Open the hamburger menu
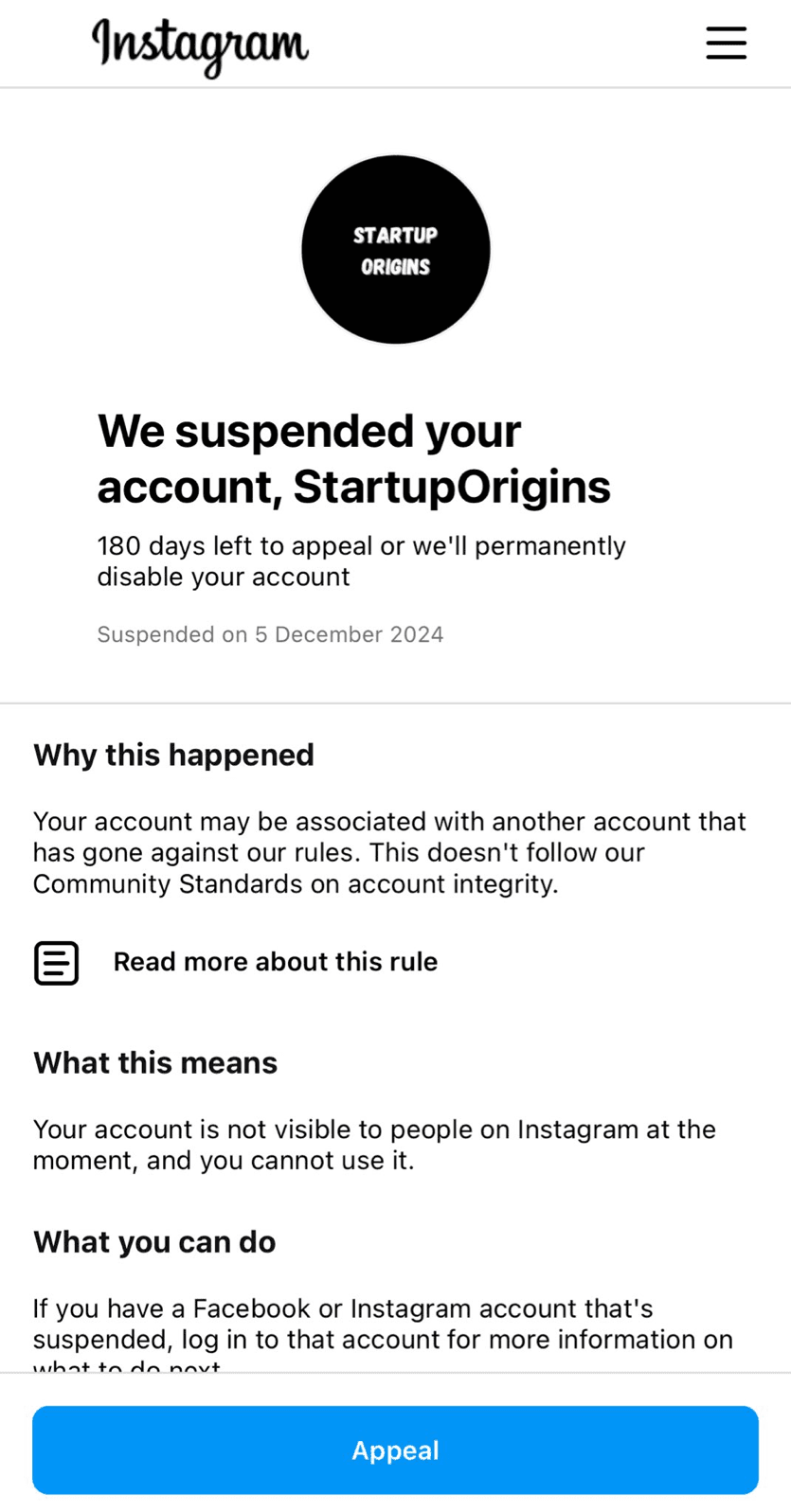The width and height of the screenshot is (791, 1512). tap(726, 44)
